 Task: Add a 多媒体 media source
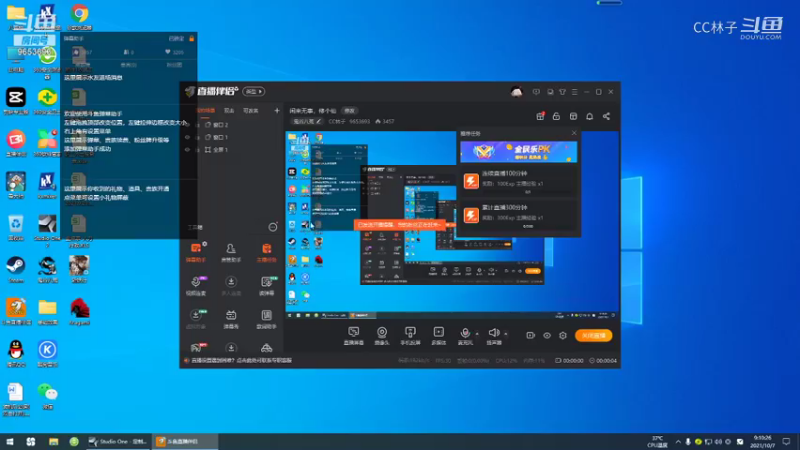[x=439, y=336]
